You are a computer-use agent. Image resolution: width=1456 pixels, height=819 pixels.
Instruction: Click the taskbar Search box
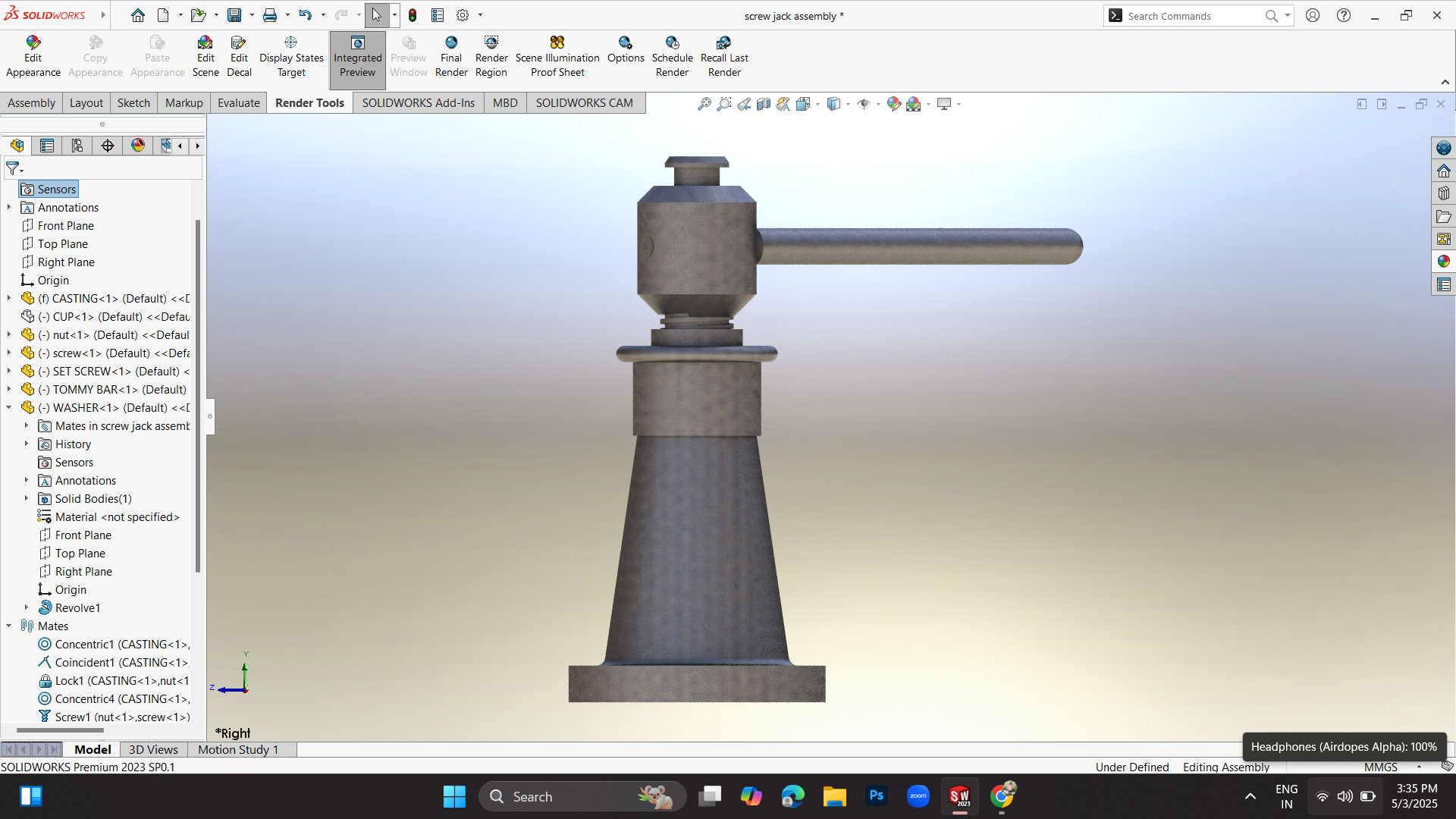pyautogui.click(x=582, y=796)
